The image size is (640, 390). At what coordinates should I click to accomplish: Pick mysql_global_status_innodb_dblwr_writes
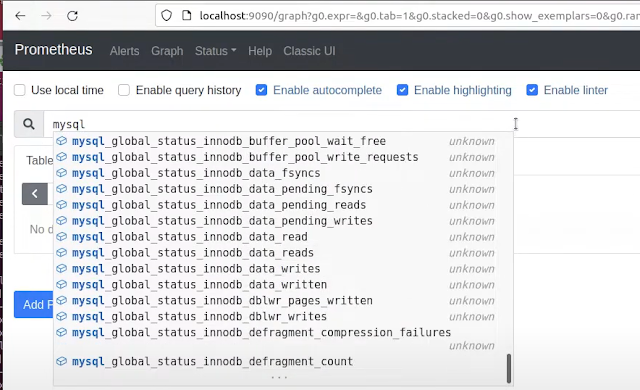(283, 317)
